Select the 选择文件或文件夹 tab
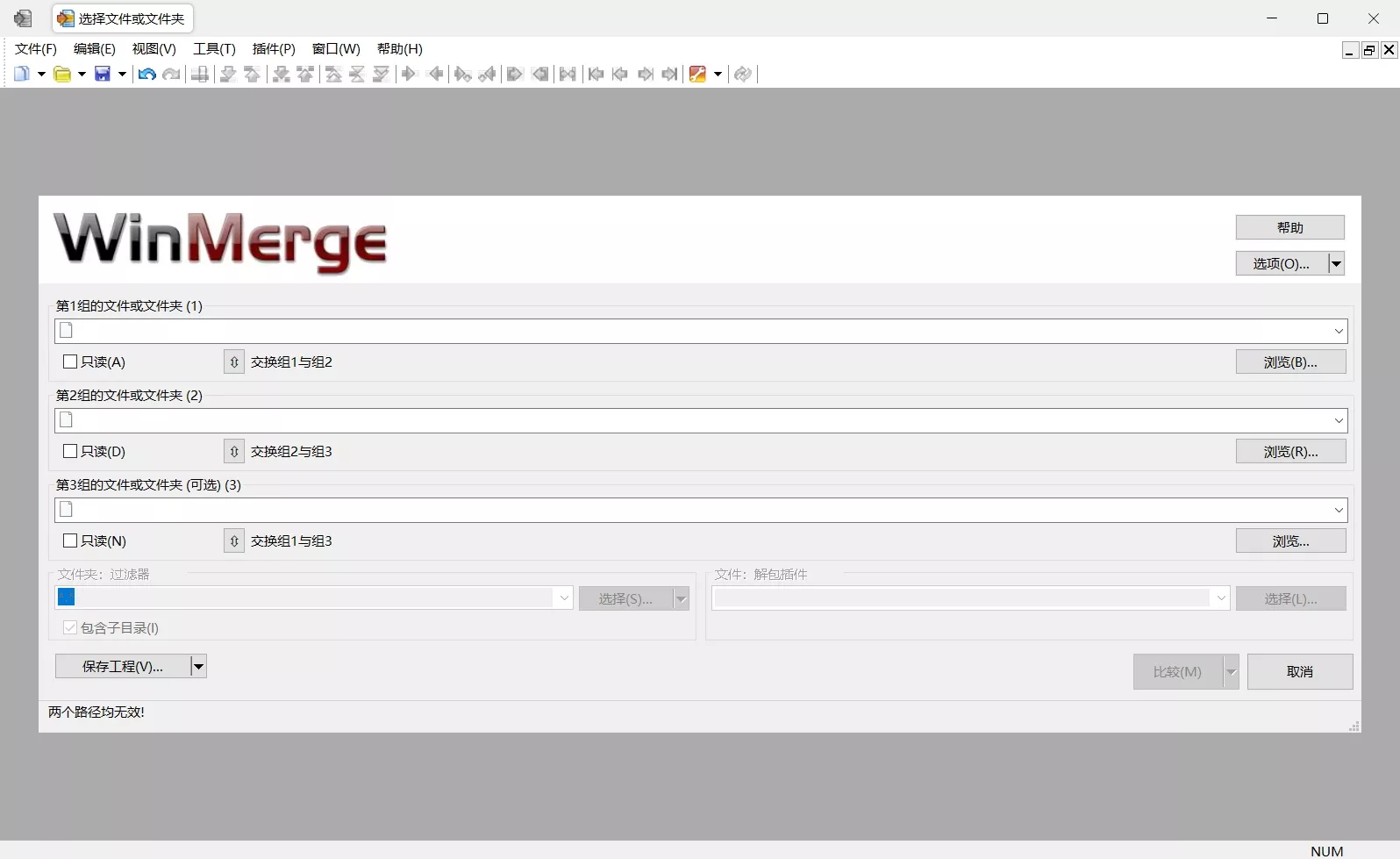1400x859 pixels. coord(123,18)
